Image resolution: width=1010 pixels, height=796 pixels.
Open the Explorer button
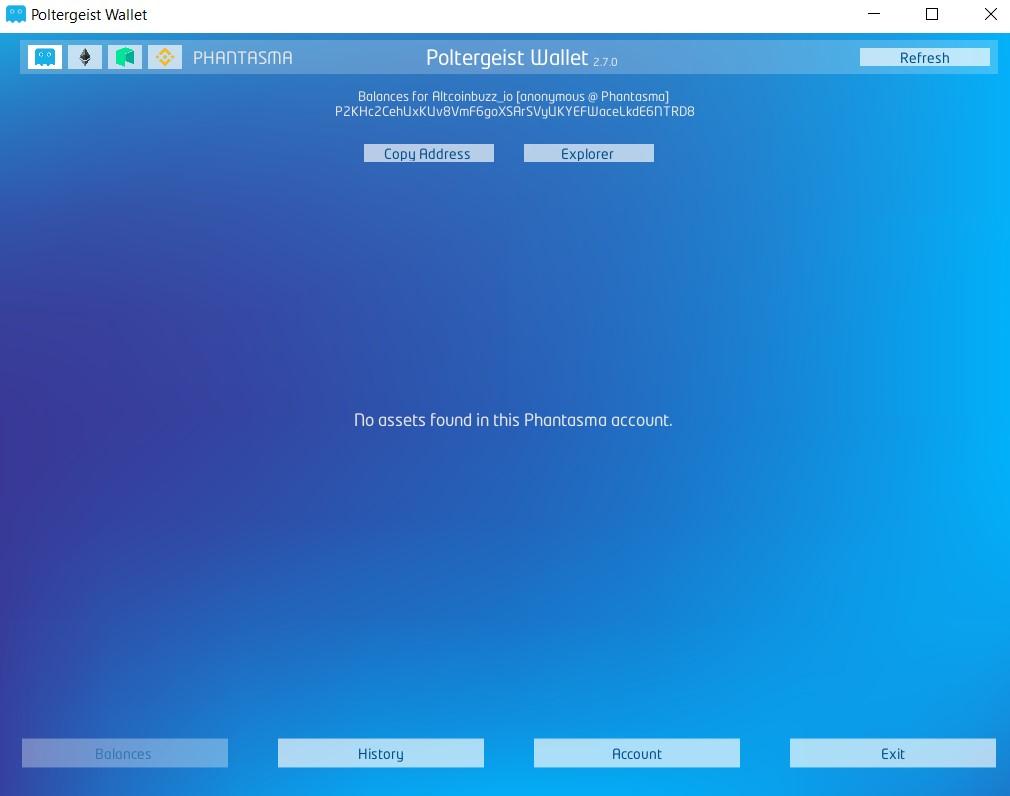(x=588, y=153)
